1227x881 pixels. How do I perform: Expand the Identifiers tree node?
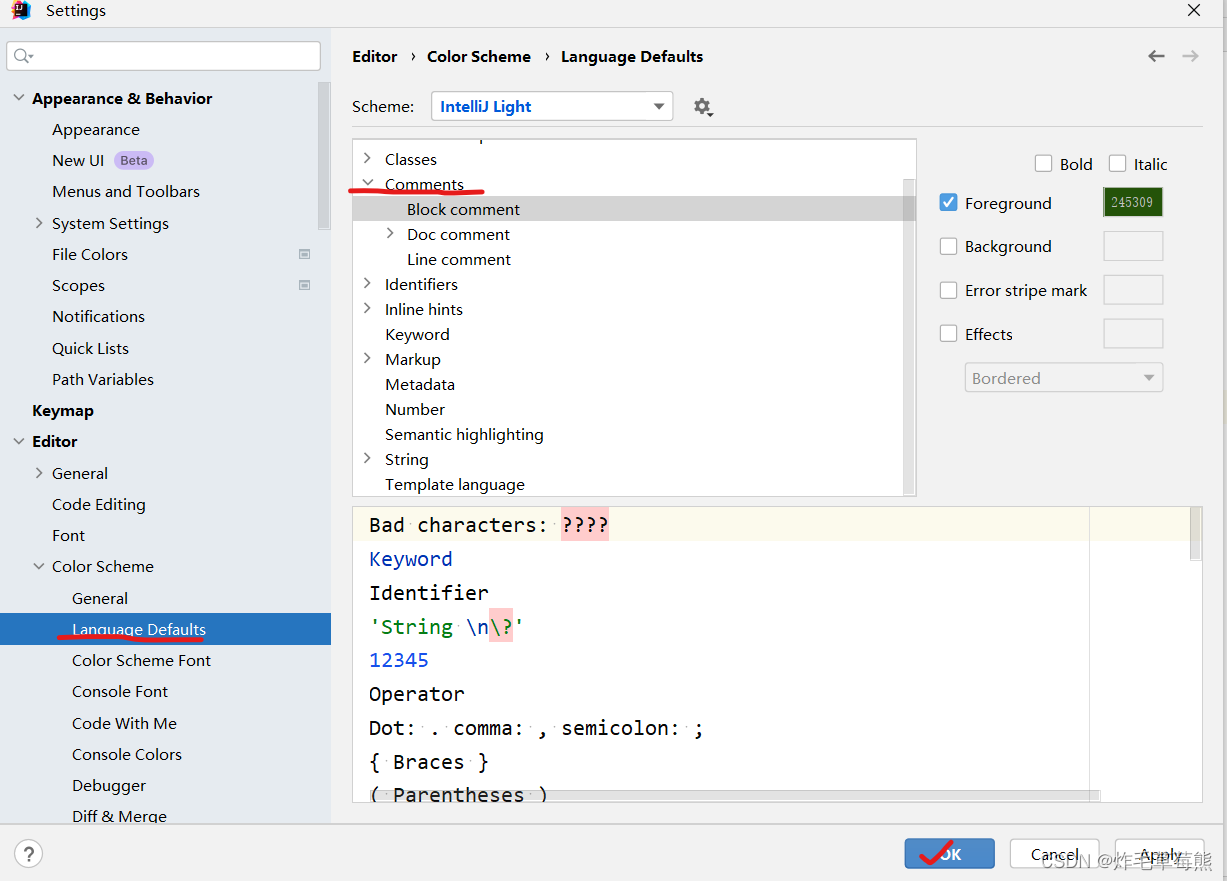tap(367, 284)
